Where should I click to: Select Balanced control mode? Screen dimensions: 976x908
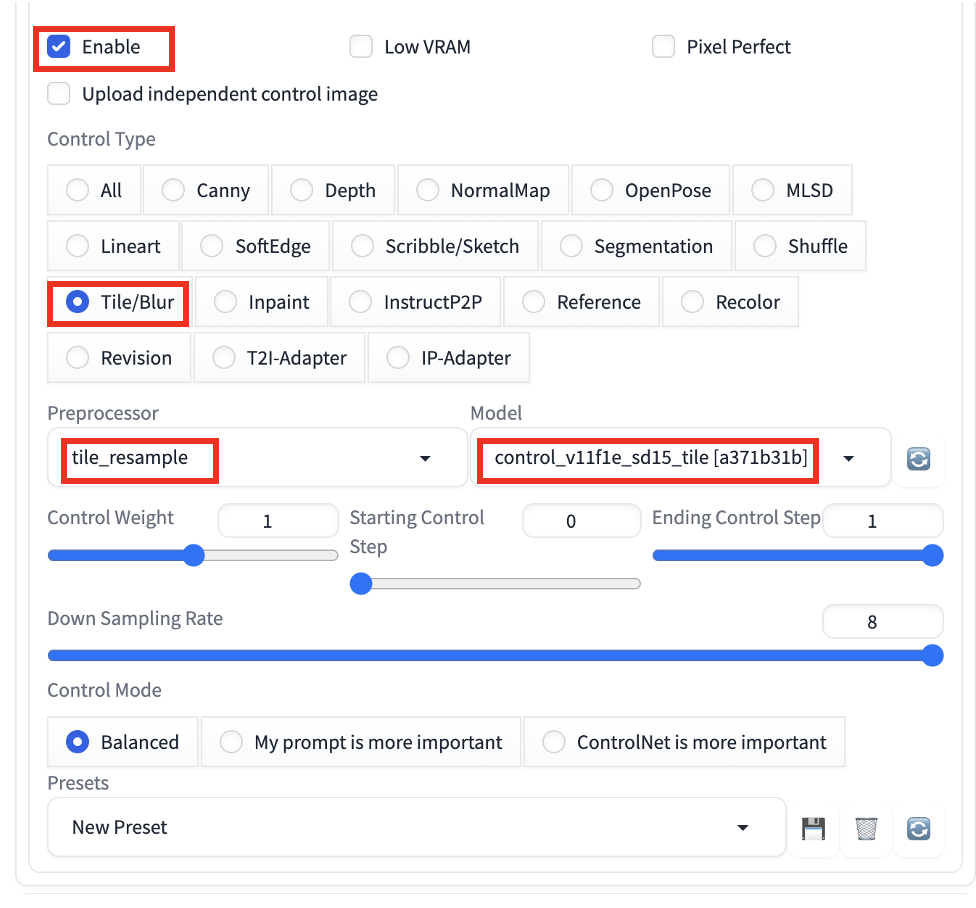coord(123,742)
